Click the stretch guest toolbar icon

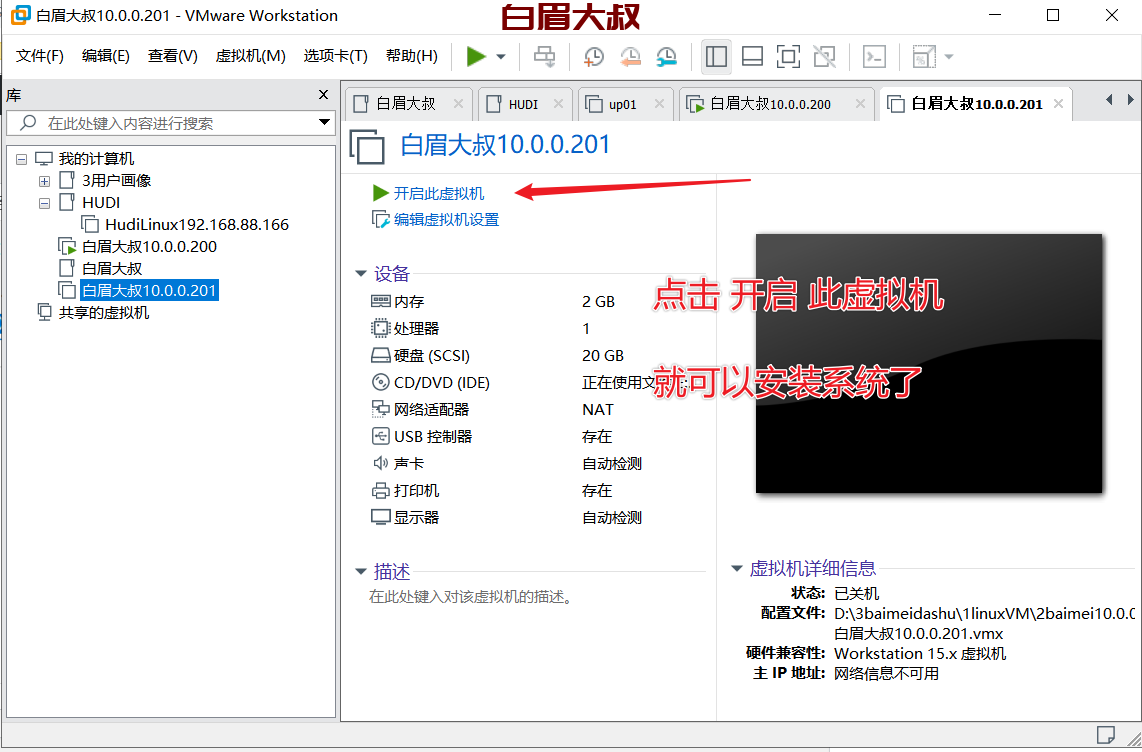click(924, 56)
